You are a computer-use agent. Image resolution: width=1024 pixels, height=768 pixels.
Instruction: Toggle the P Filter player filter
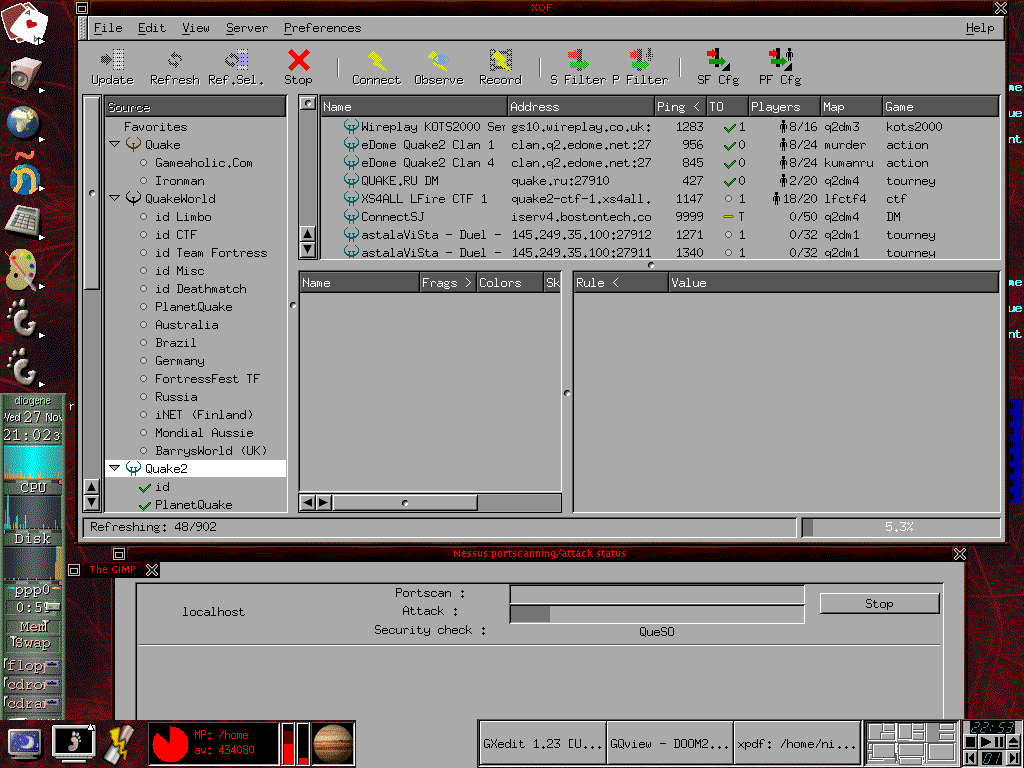[640, 61]
